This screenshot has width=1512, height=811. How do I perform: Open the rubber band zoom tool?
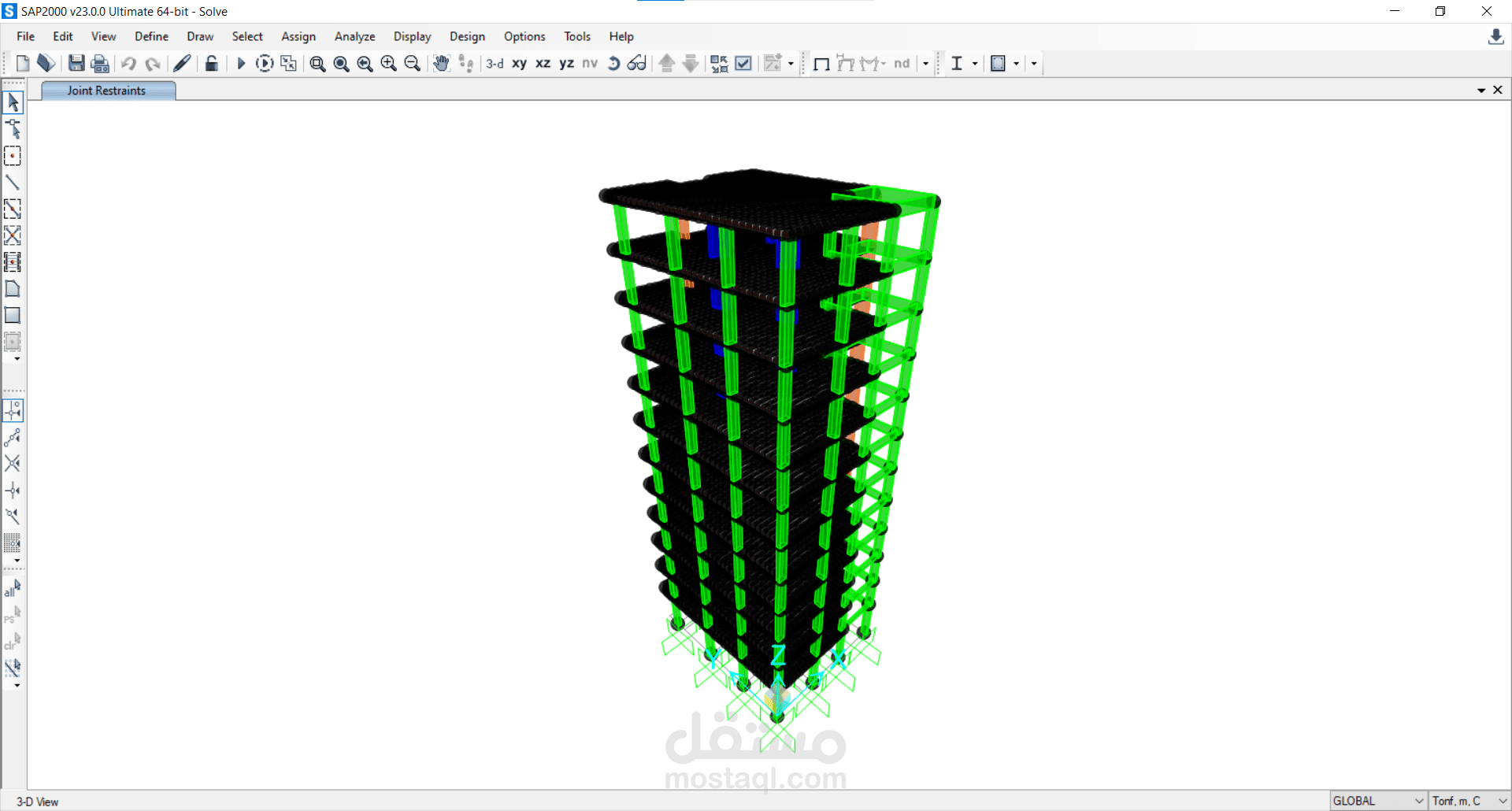(317, 64)
